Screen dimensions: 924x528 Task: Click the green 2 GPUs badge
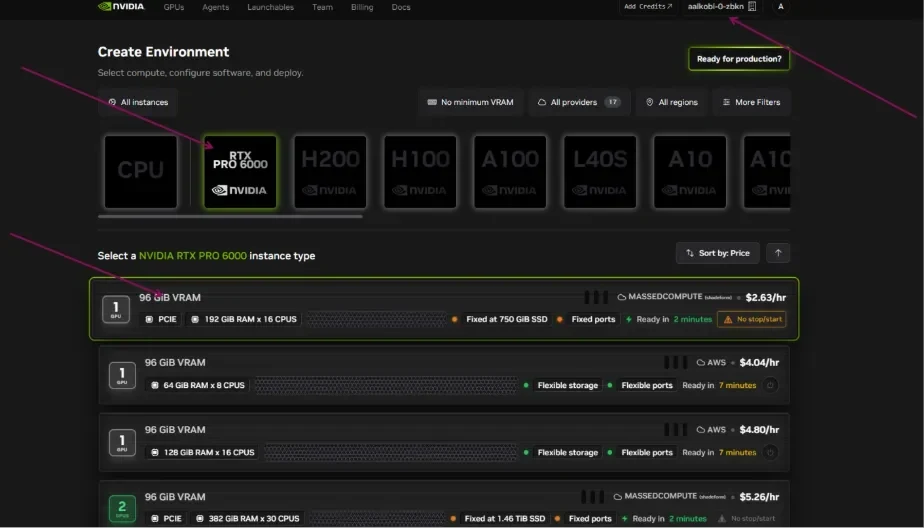coord(122,509)
